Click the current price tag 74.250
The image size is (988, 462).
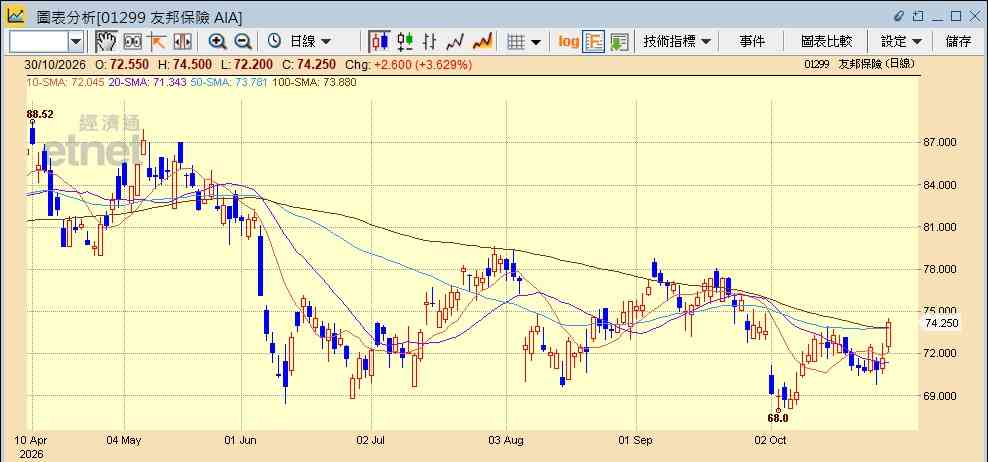click(941, 323)
